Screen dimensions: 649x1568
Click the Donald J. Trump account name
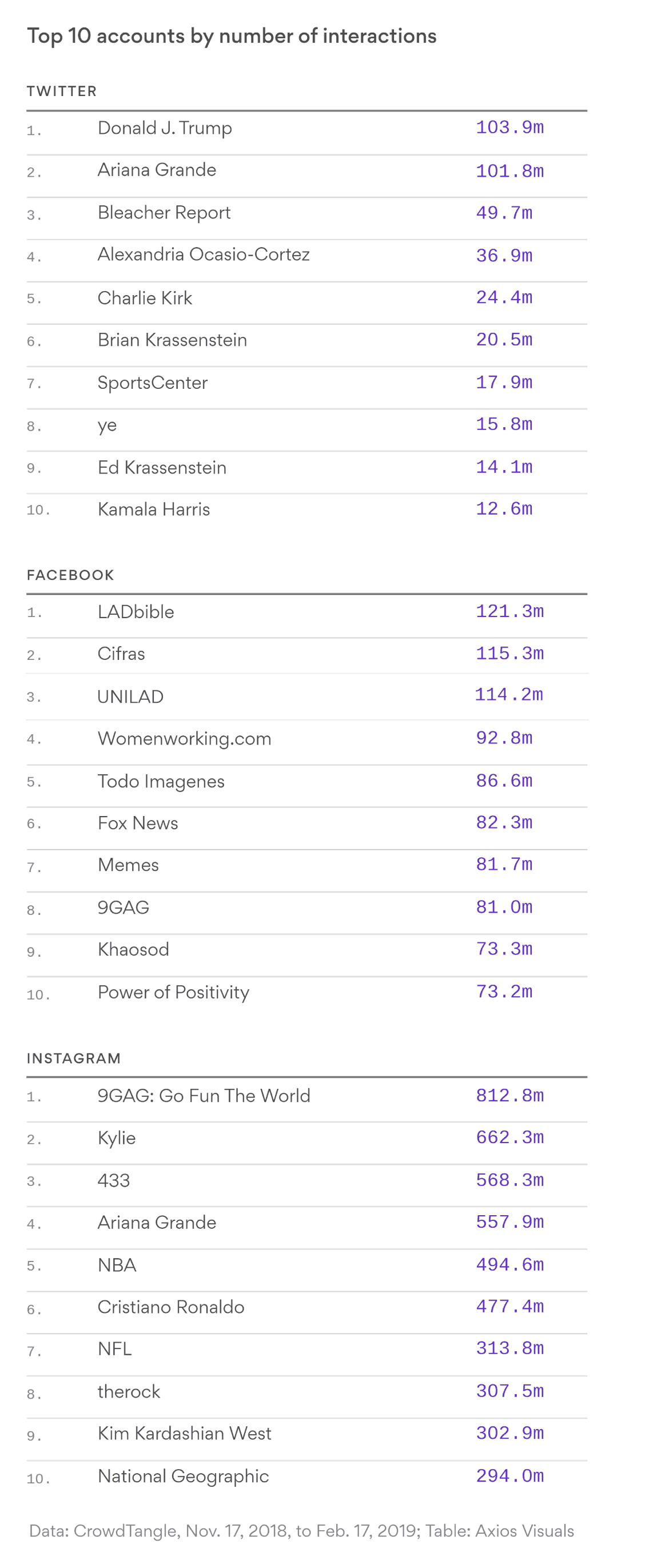pos(164,128)
